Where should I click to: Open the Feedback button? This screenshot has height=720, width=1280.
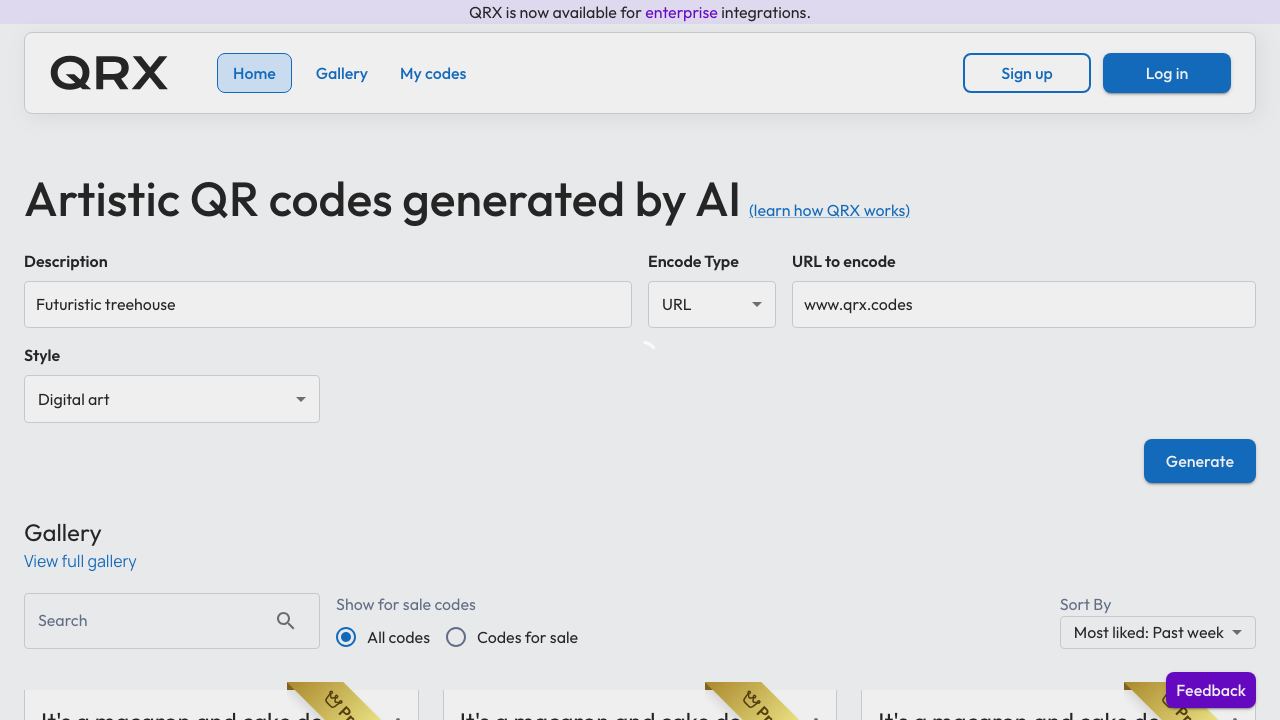tap(1211, 690)
